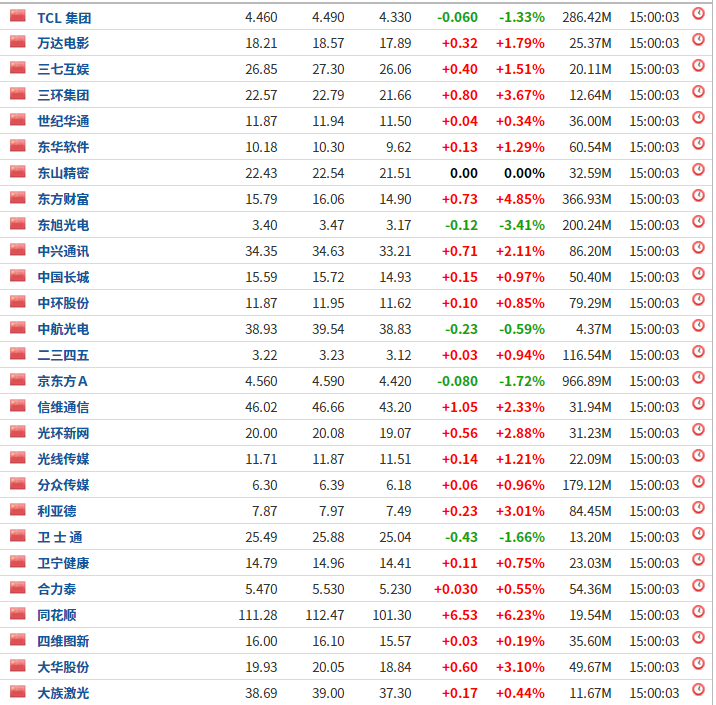716x705 pixels.
Task: Open the 卫士通 stock link
Action: tap(60, 538)
